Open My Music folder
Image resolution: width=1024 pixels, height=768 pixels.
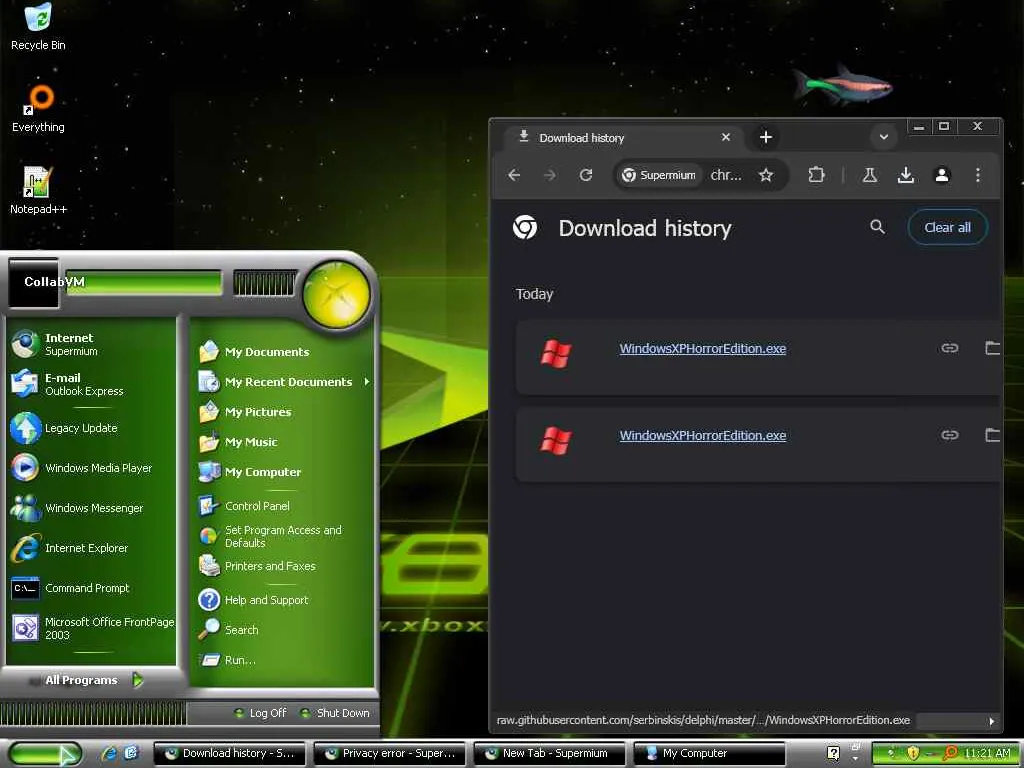point(282,441)
